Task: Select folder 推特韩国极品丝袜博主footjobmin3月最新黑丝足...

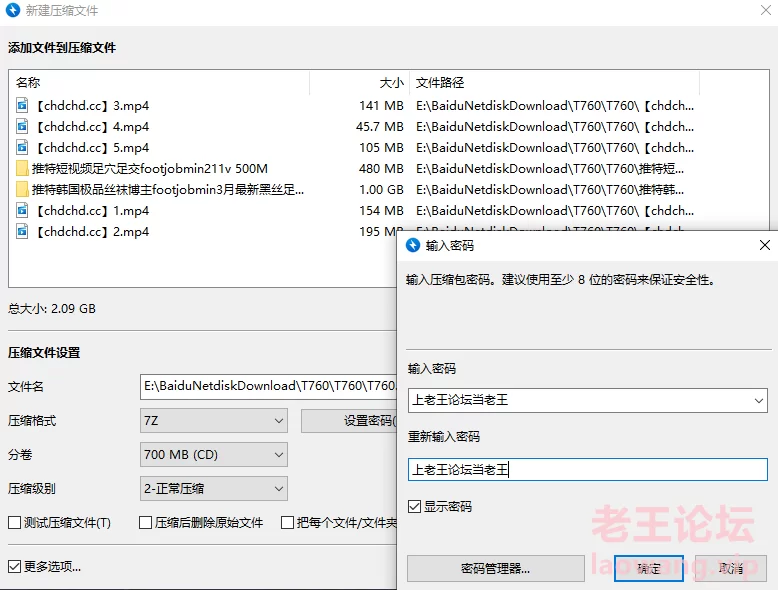Action: click(168, 190)
